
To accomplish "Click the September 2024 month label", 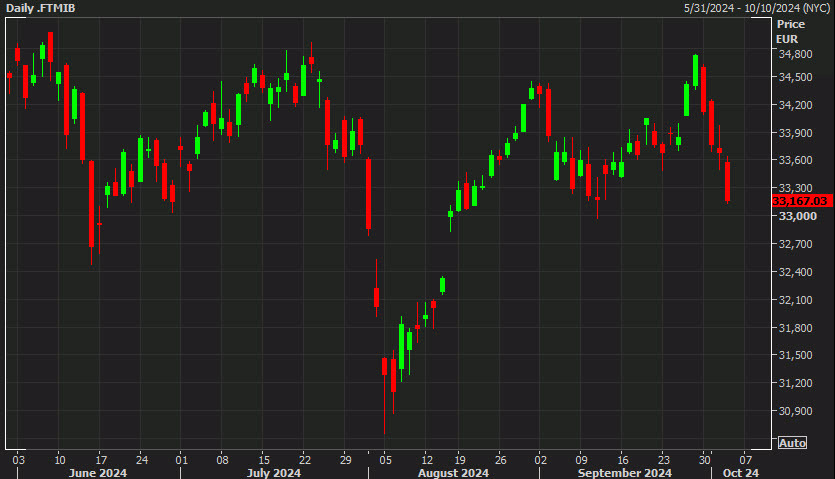I will pos(625,472).
